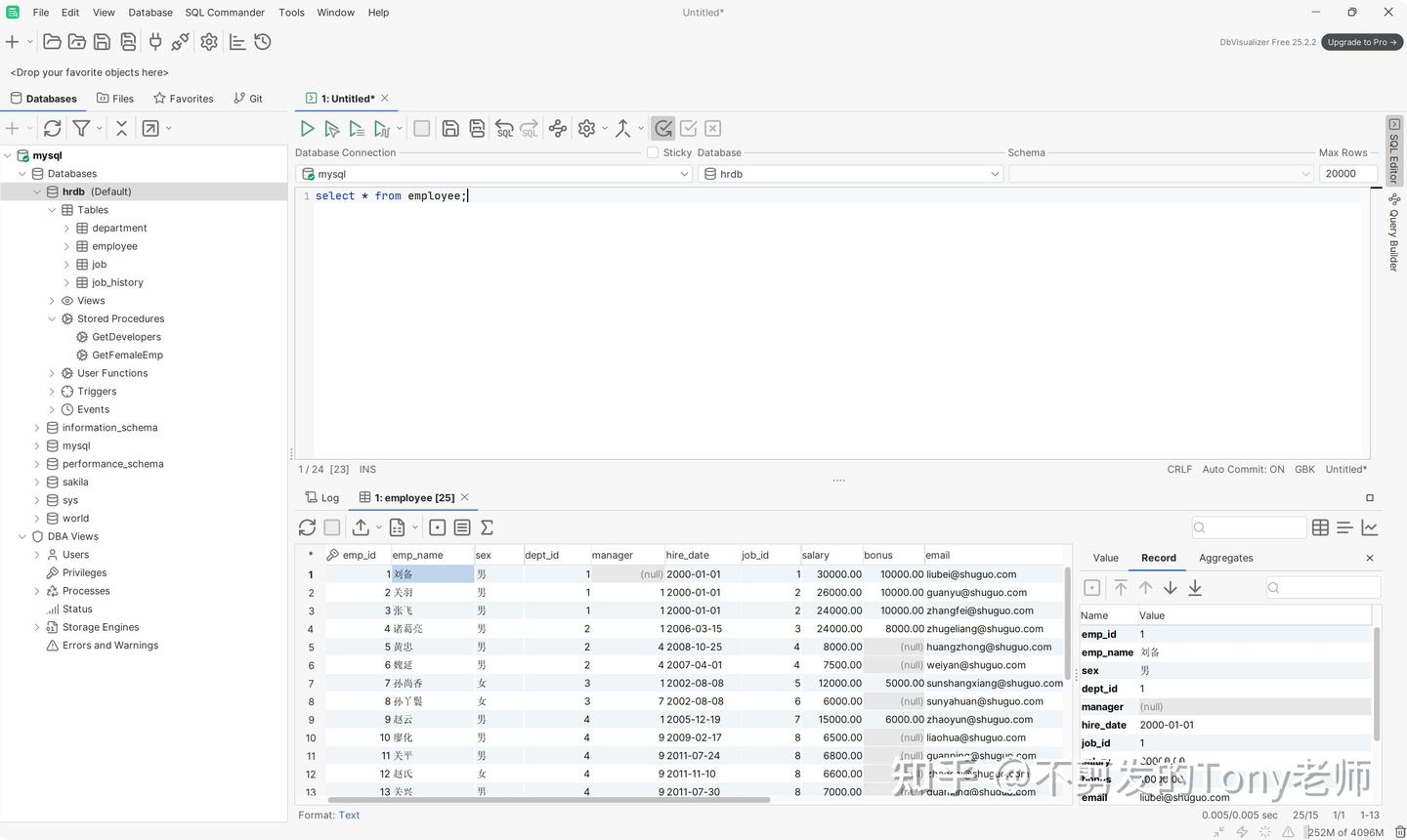Viewport: 1407px width, 840px height.
Task: Switch result view to chart mode
Action: 1370,527
